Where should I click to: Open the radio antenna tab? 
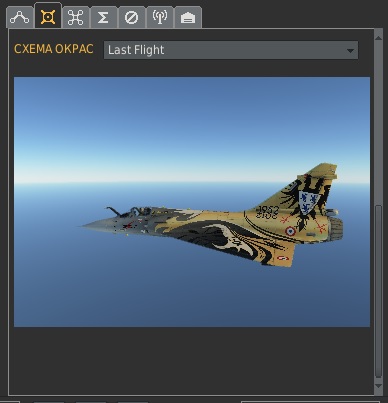pos(160,17)
